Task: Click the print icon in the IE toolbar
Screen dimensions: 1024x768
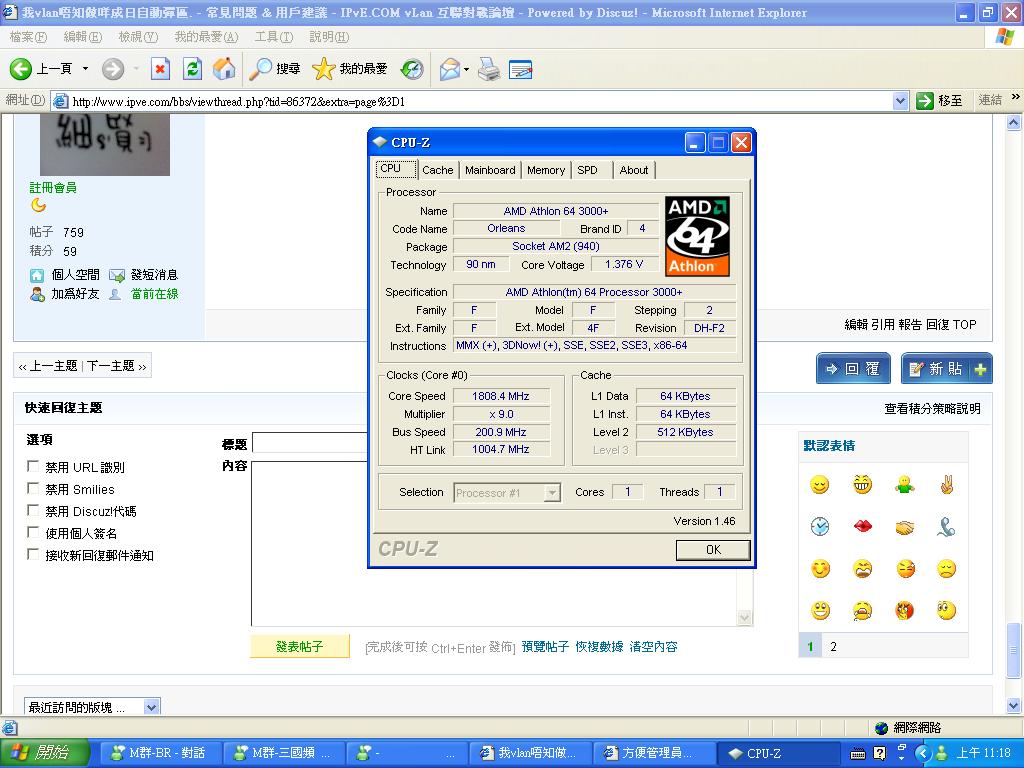Action: (488, 69)
